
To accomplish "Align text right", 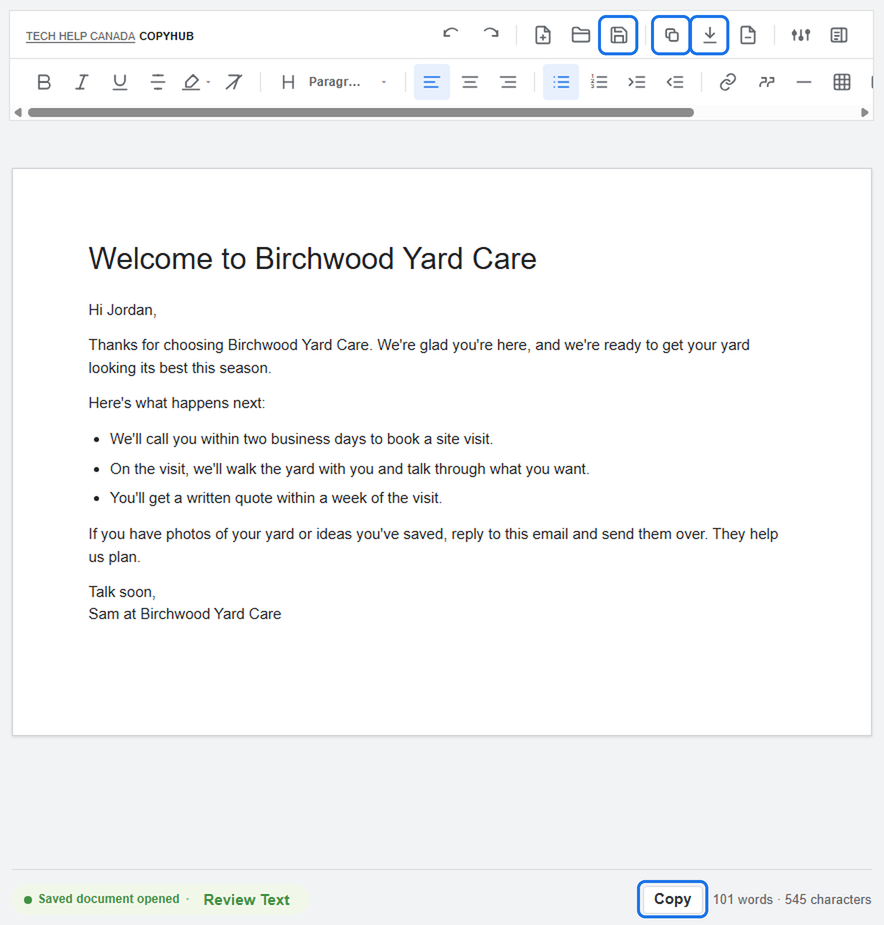I will coord(508,82).
